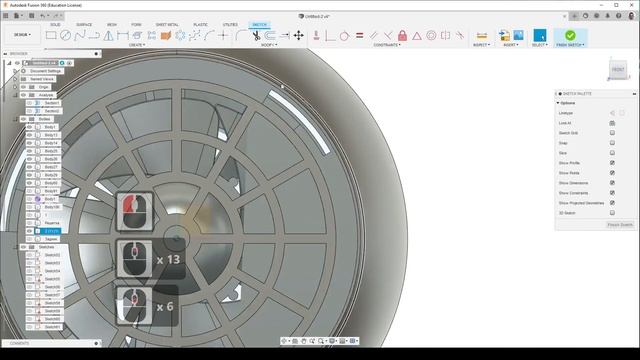Viewport: 640px width, 360px height.
Task: Select the Point sketch tool
Action: pos(223,36)
